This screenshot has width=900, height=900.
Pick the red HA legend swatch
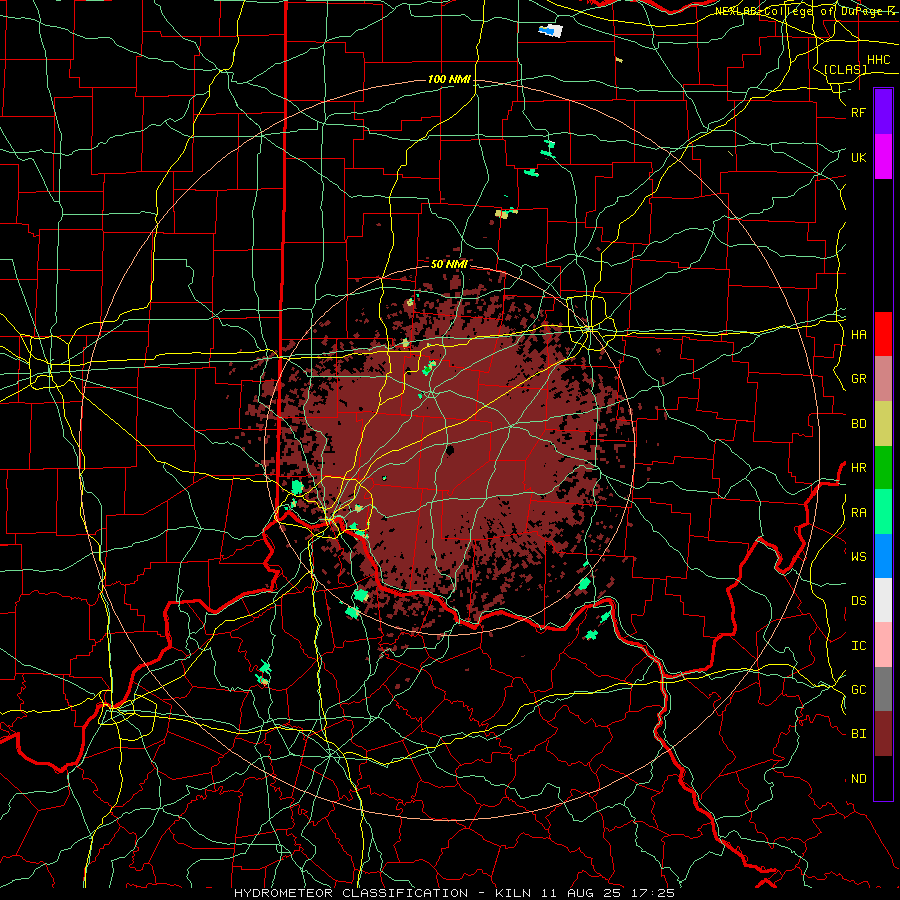(883, 334)
